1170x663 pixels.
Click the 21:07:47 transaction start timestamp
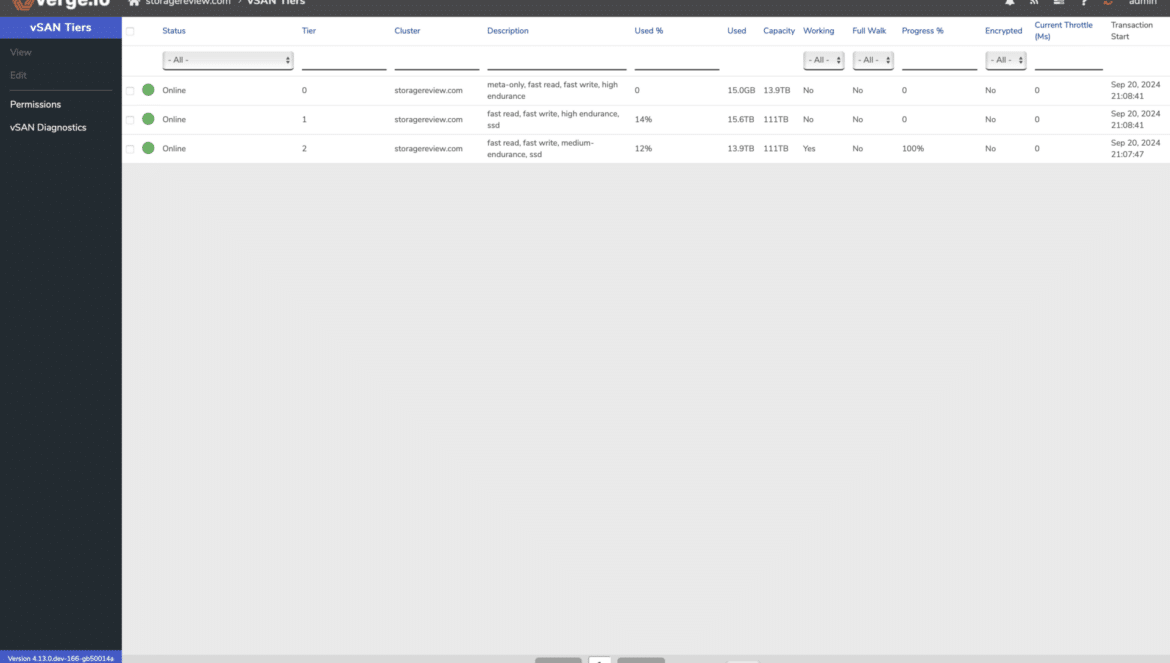pyautogui.click(x=1127, y=154)
